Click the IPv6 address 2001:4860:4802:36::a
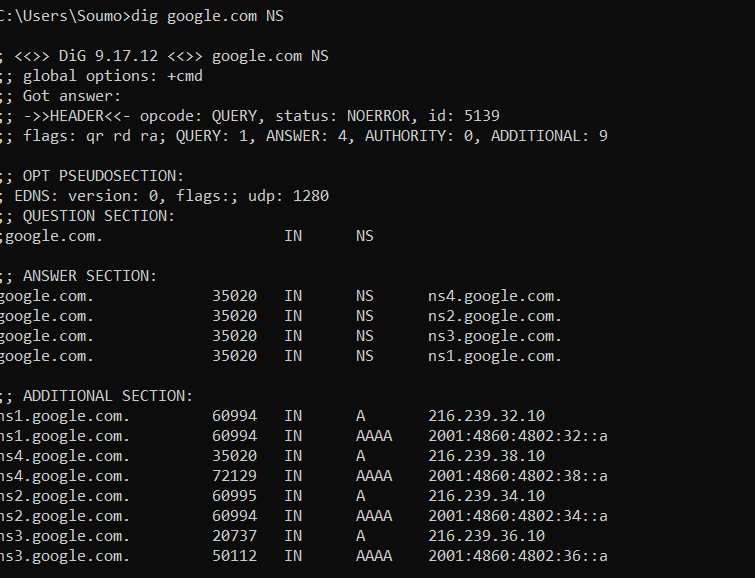The image size is (755, 578). (x=518, y=556)
